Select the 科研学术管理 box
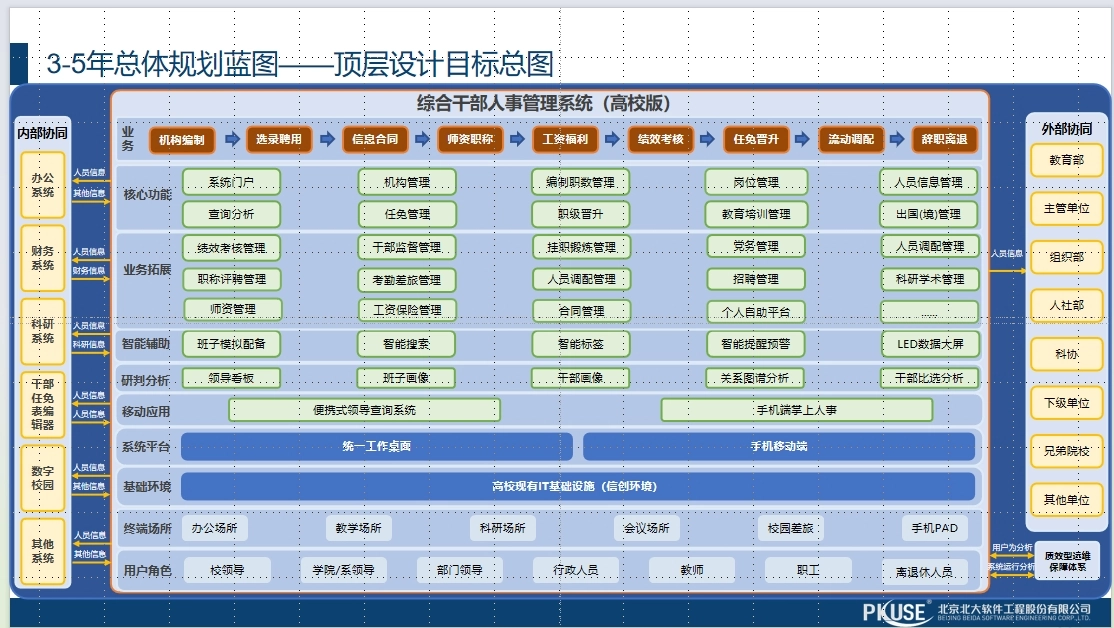The image size is (1114, 628). pos(930,279)
